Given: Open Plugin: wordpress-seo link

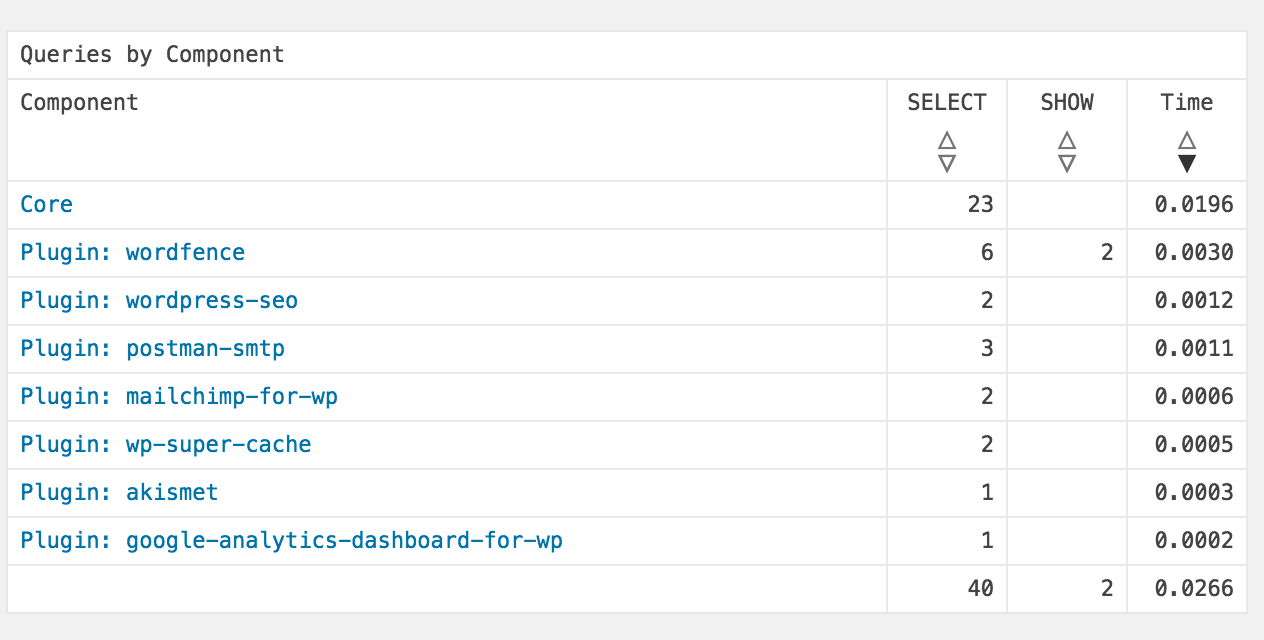Looking at the screenshot, I should click(159, 301).
